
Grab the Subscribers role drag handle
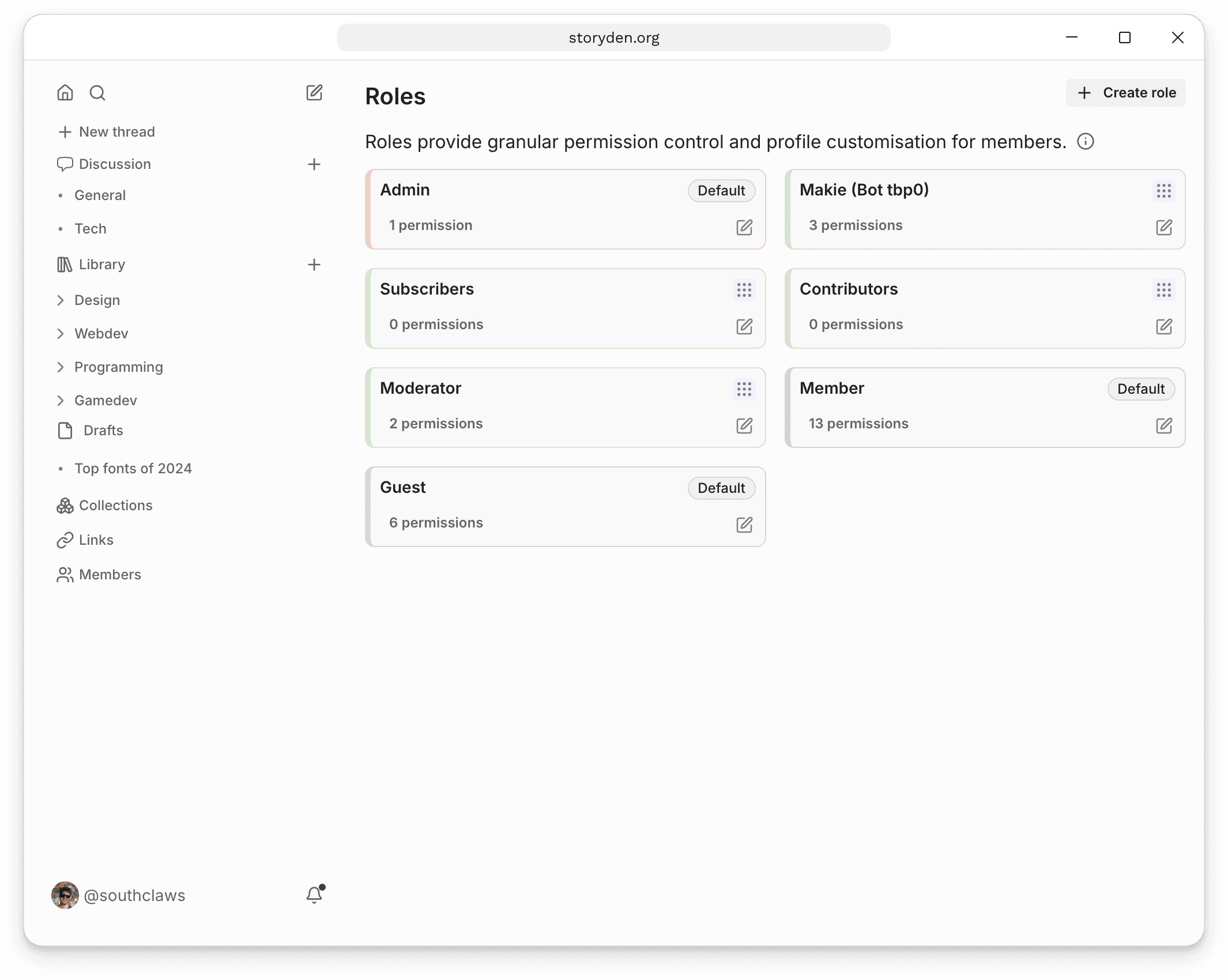744,290
